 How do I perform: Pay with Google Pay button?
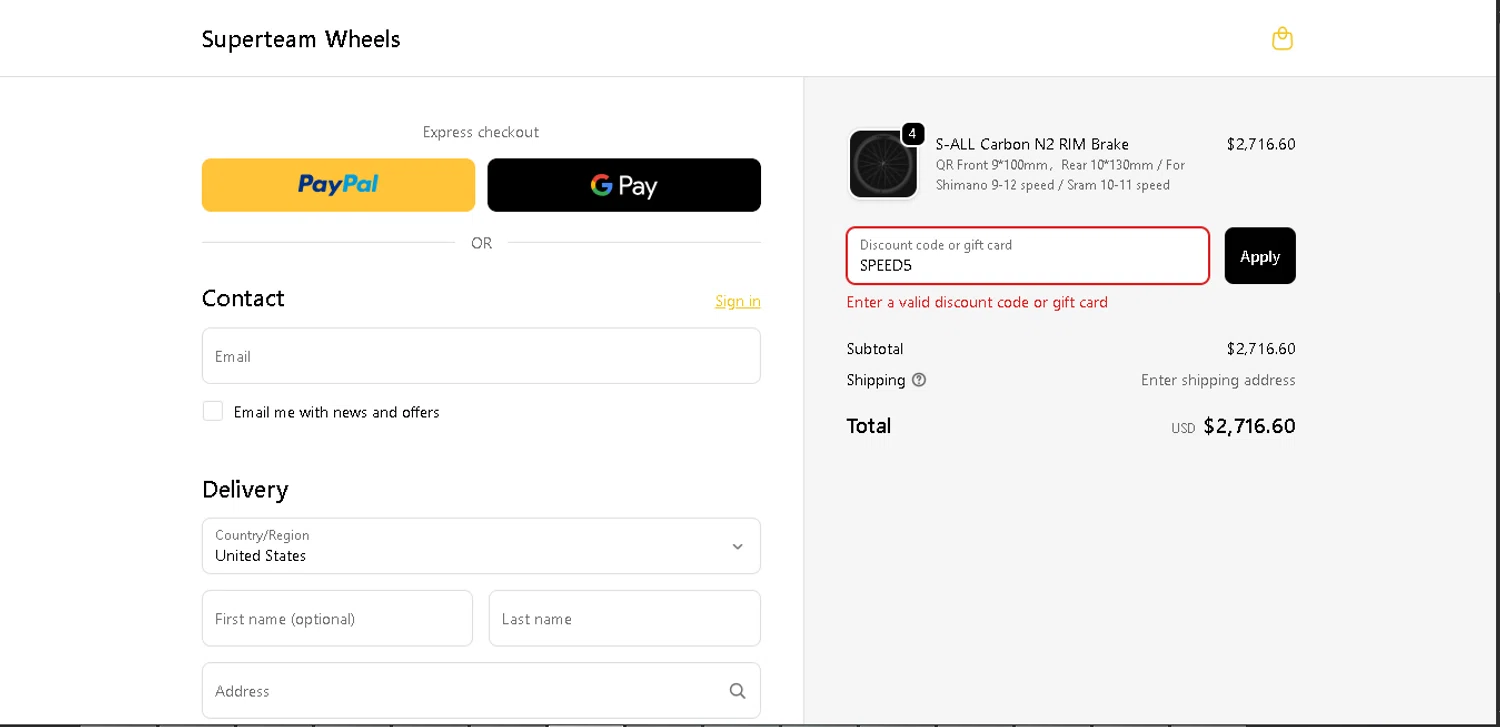tap(624, 185)
